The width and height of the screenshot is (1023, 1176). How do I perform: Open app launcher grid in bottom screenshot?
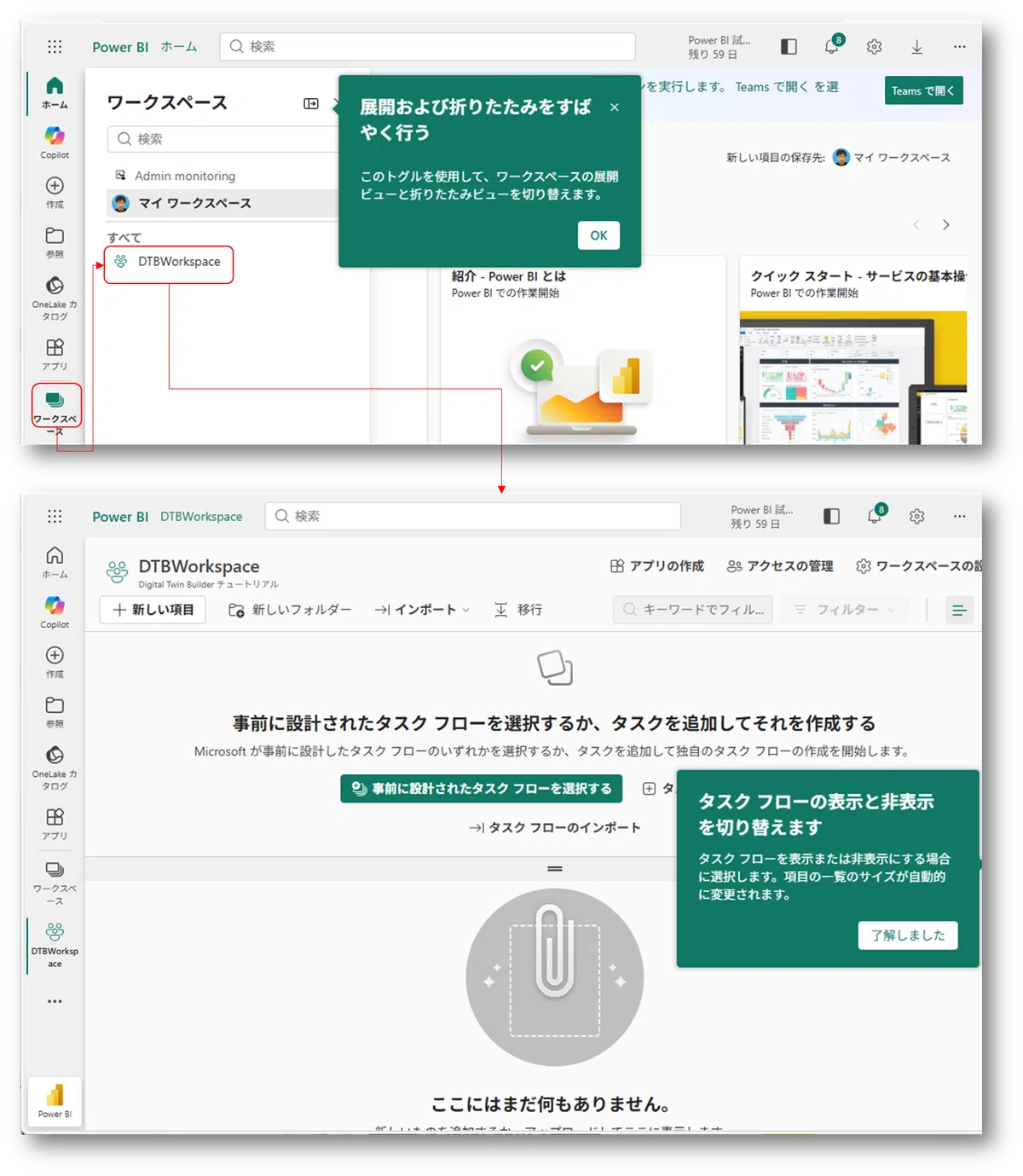click(55, 517)
